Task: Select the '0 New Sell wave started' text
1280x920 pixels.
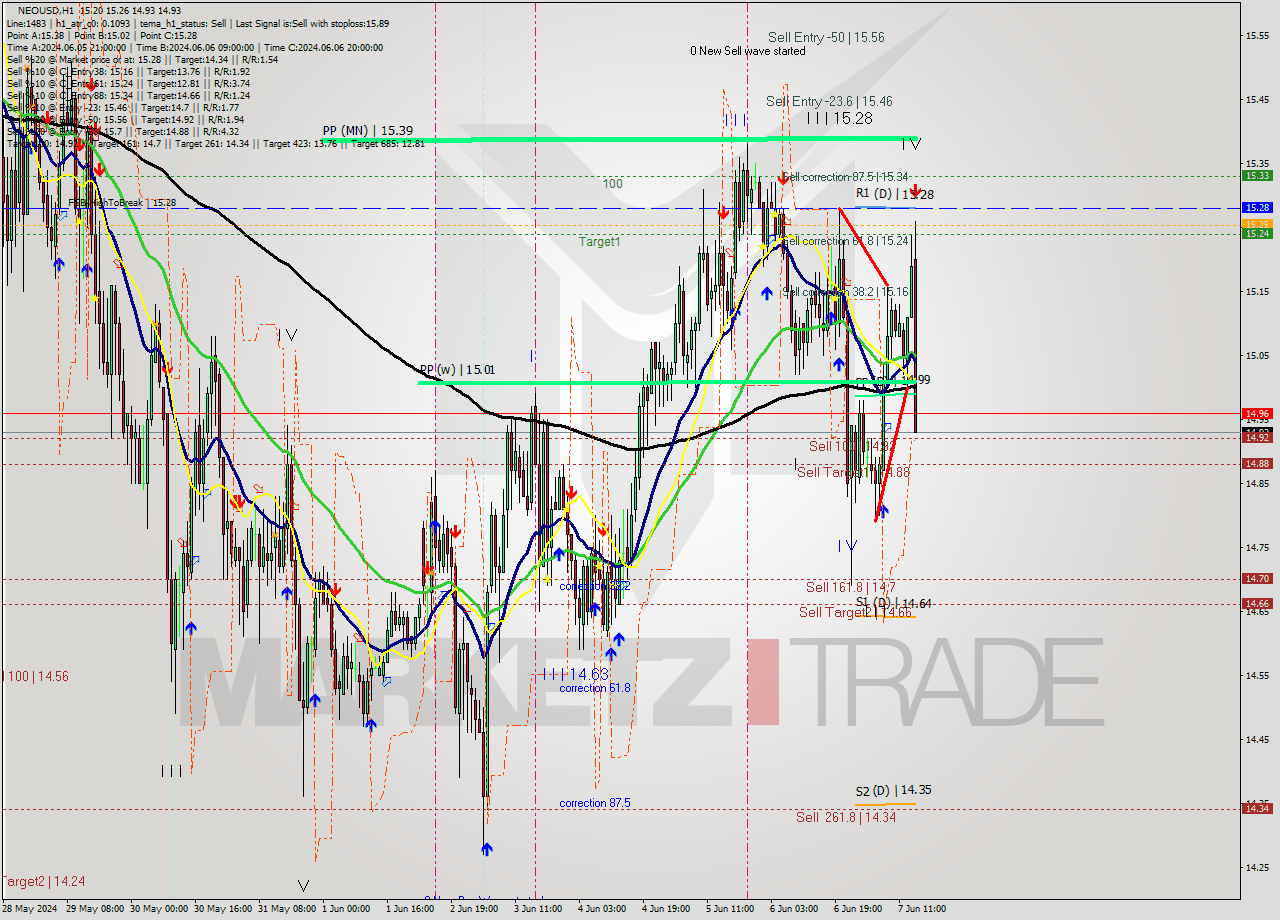Action: pyautogui.click(x=747, y=51)
